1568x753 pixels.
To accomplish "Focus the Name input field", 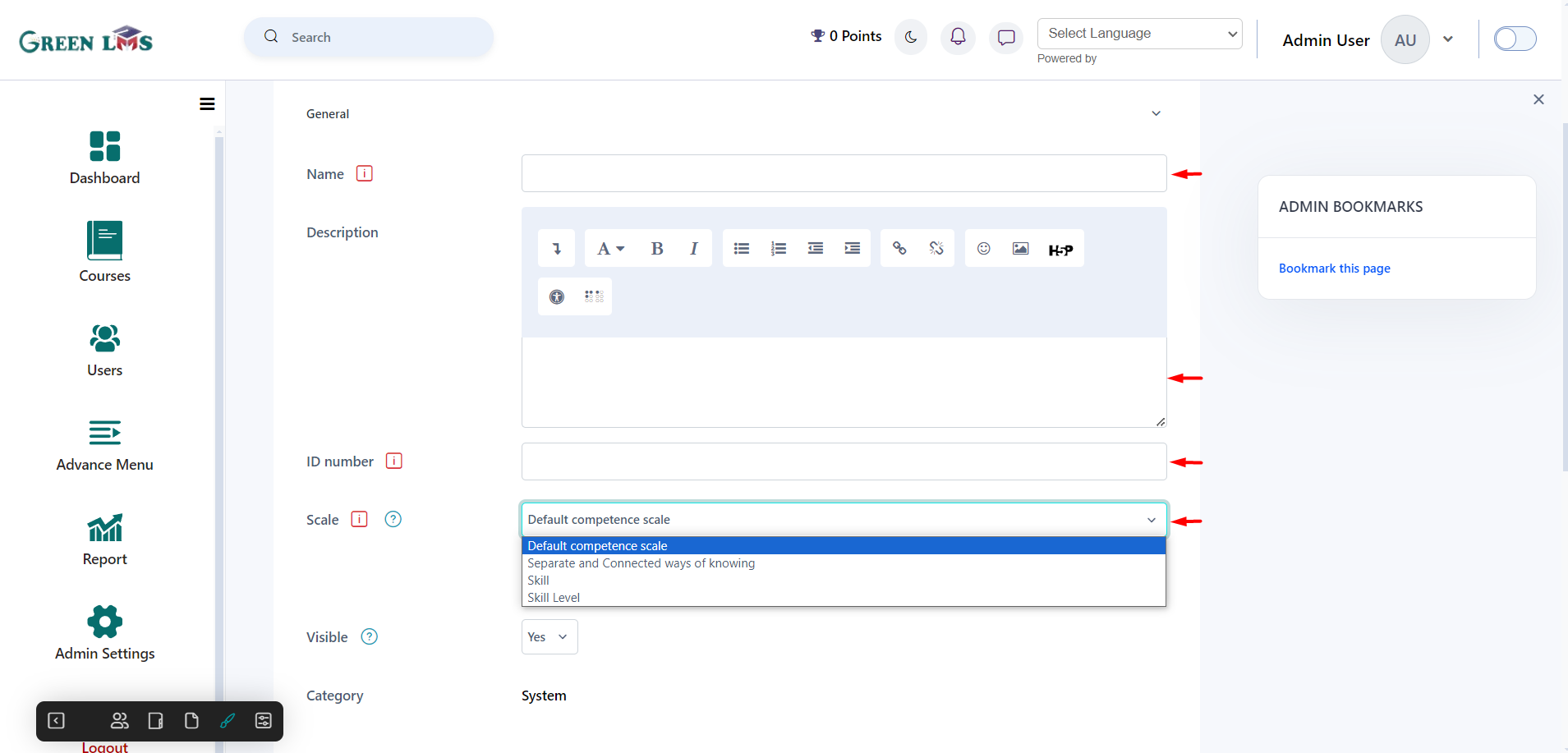I will click(844, 173).
